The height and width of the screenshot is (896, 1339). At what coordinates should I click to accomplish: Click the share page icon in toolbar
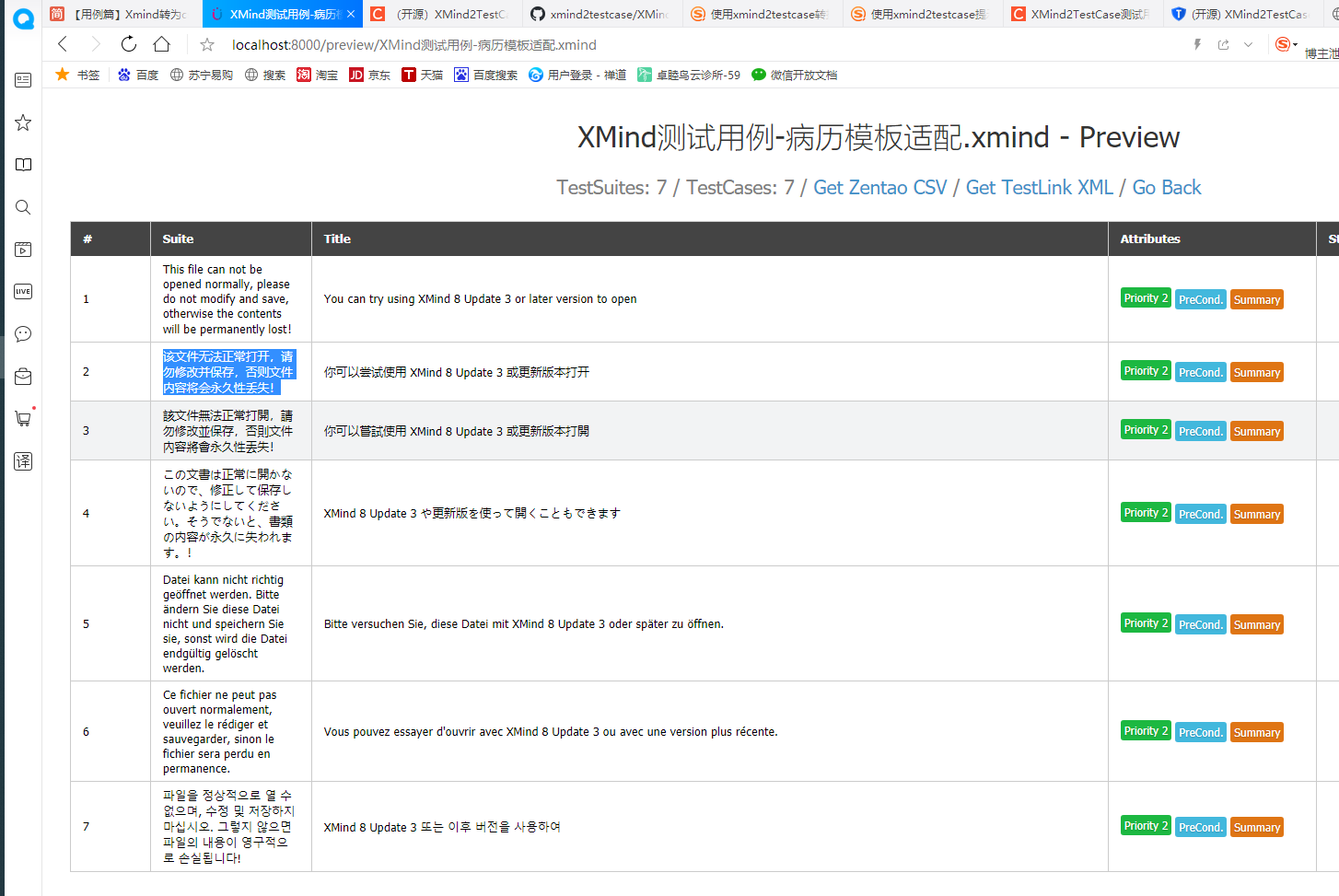[x=1222, y=43]
